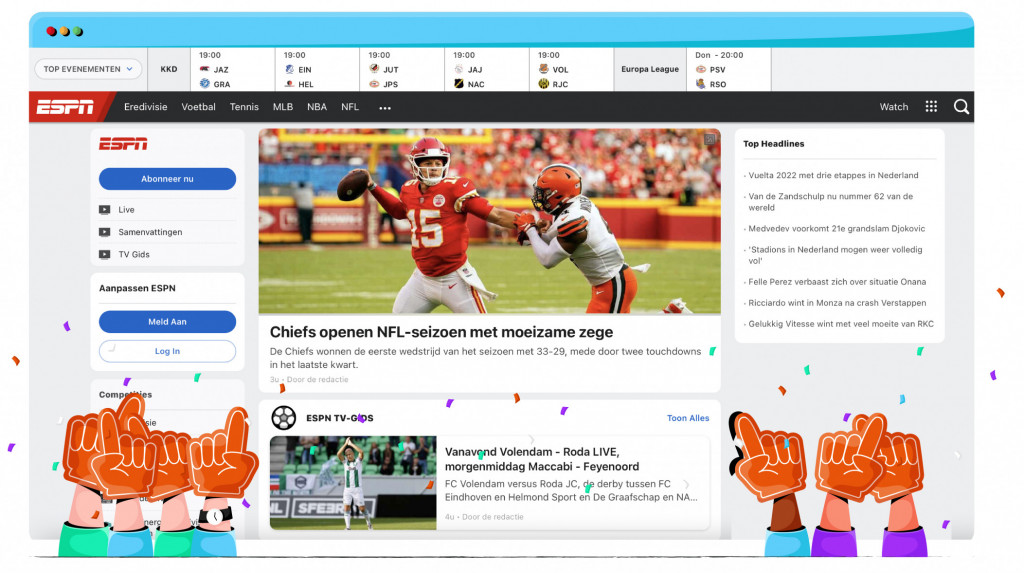The width and height of the screenshot is (1024, 573).
Task: Open the Chiefs openen NFL-seizoen headline
Action: (x=441, y=332)
